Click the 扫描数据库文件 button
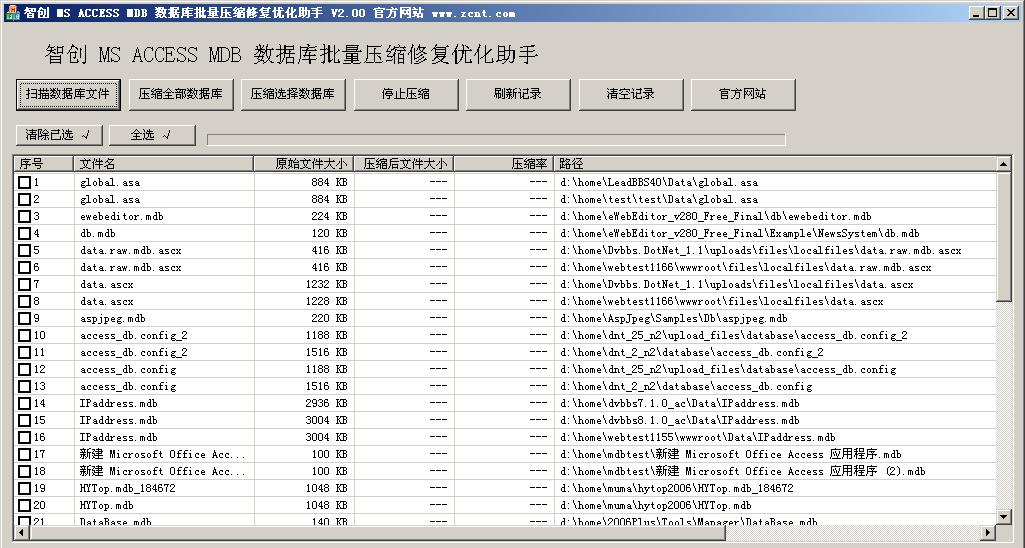The image size is (1025, 548). 69,94
